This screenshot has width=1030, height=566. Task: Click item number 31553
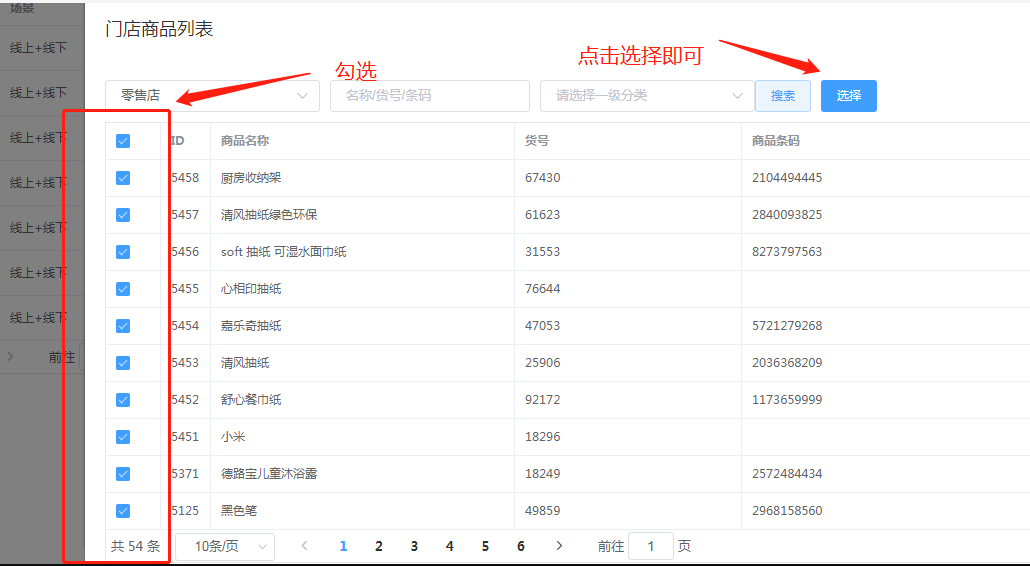[543, 251]
